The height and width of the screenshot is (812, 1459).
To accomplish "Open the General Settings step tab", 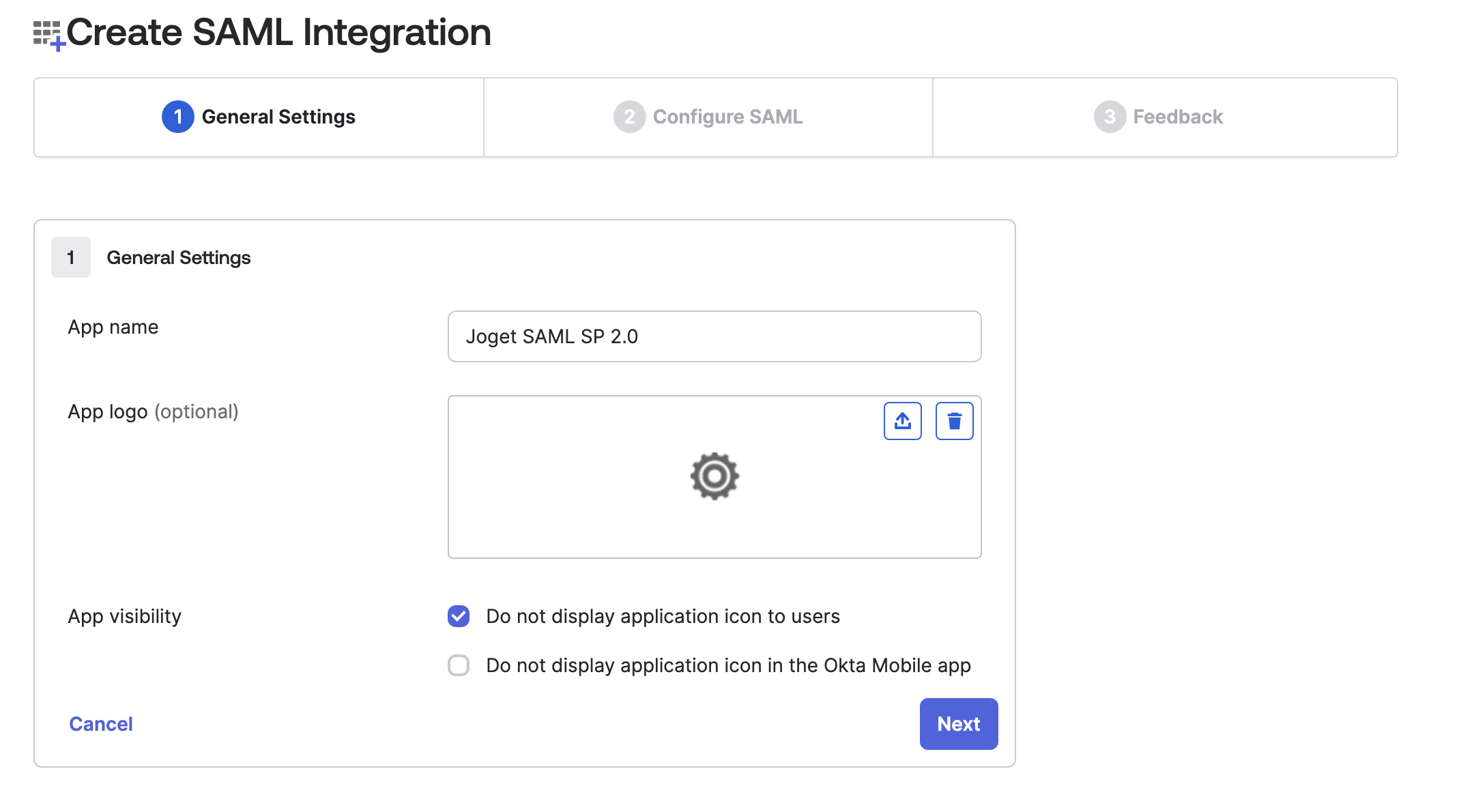I will pyautogui.click(x=259, y=117).
